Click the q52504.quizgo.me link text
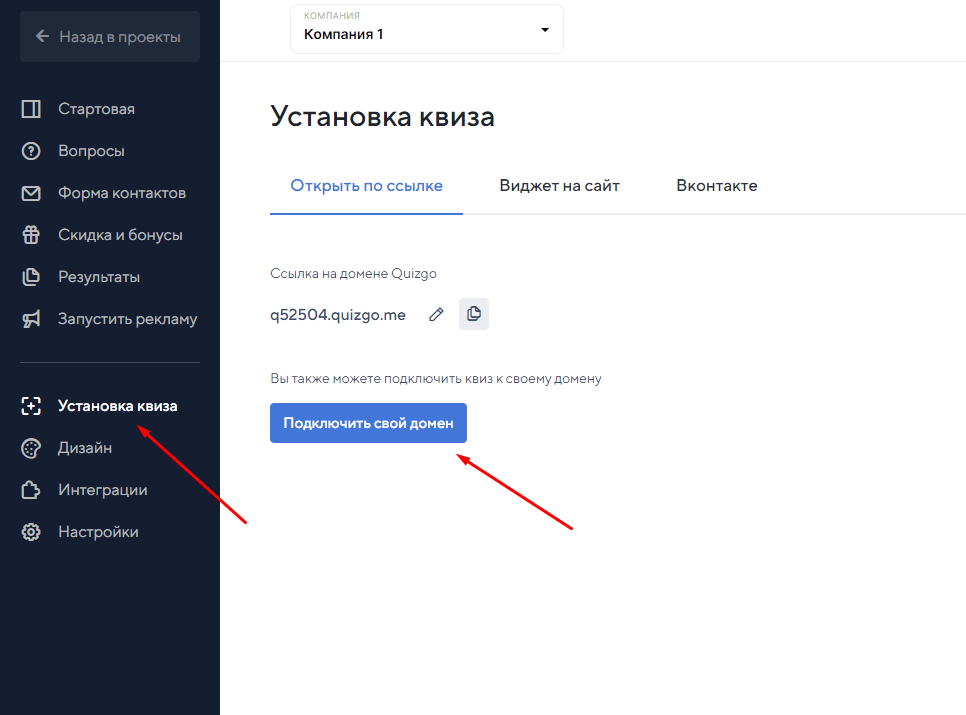The width and height of the screenshot is (966, 715). pyautogui.click(x=338, y=315)
